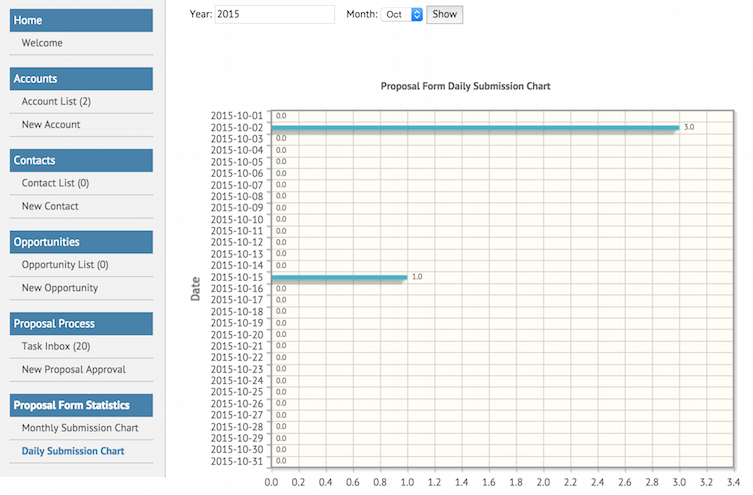Open the Monthly Submission Chart
The width and height of the screenshot is (753, 495).
[x=80, y=428]
